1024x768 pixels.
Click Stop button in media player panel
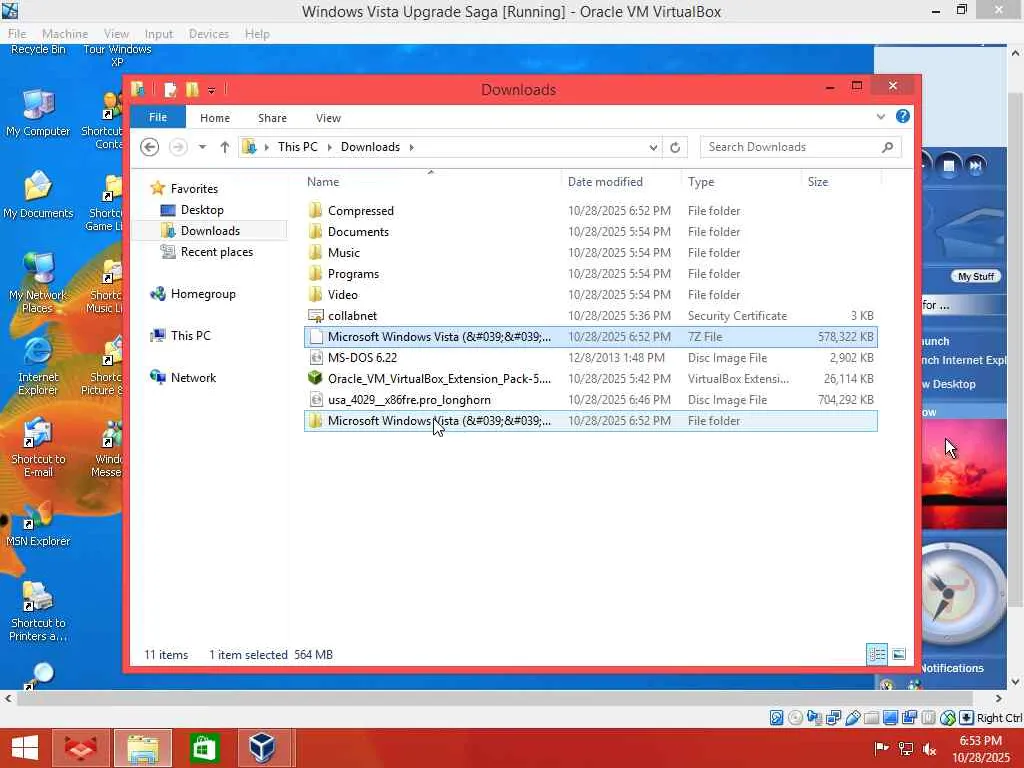[x=949, y=166]
